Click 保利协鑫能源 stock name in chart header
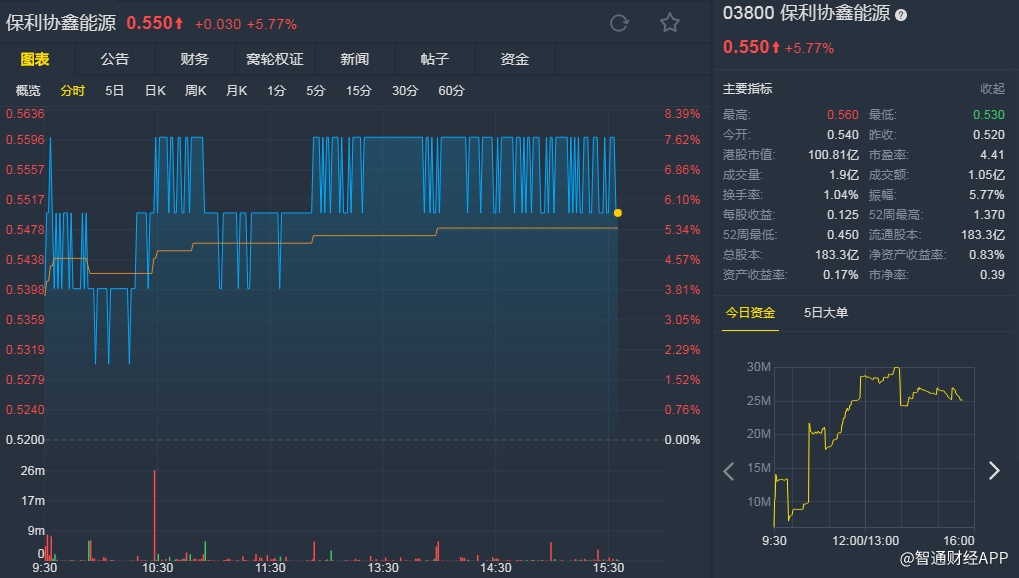This screenshot has height=578, width=1019. (x=61, y=23)
